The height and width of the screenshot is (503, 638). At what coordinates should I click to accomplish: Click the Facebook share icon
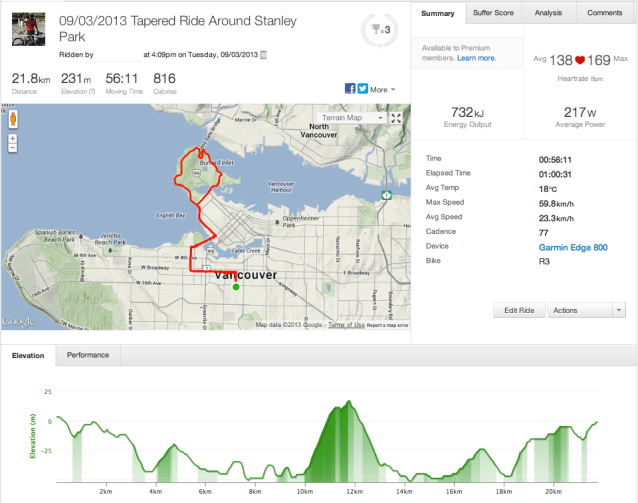(x=350, y=89)
